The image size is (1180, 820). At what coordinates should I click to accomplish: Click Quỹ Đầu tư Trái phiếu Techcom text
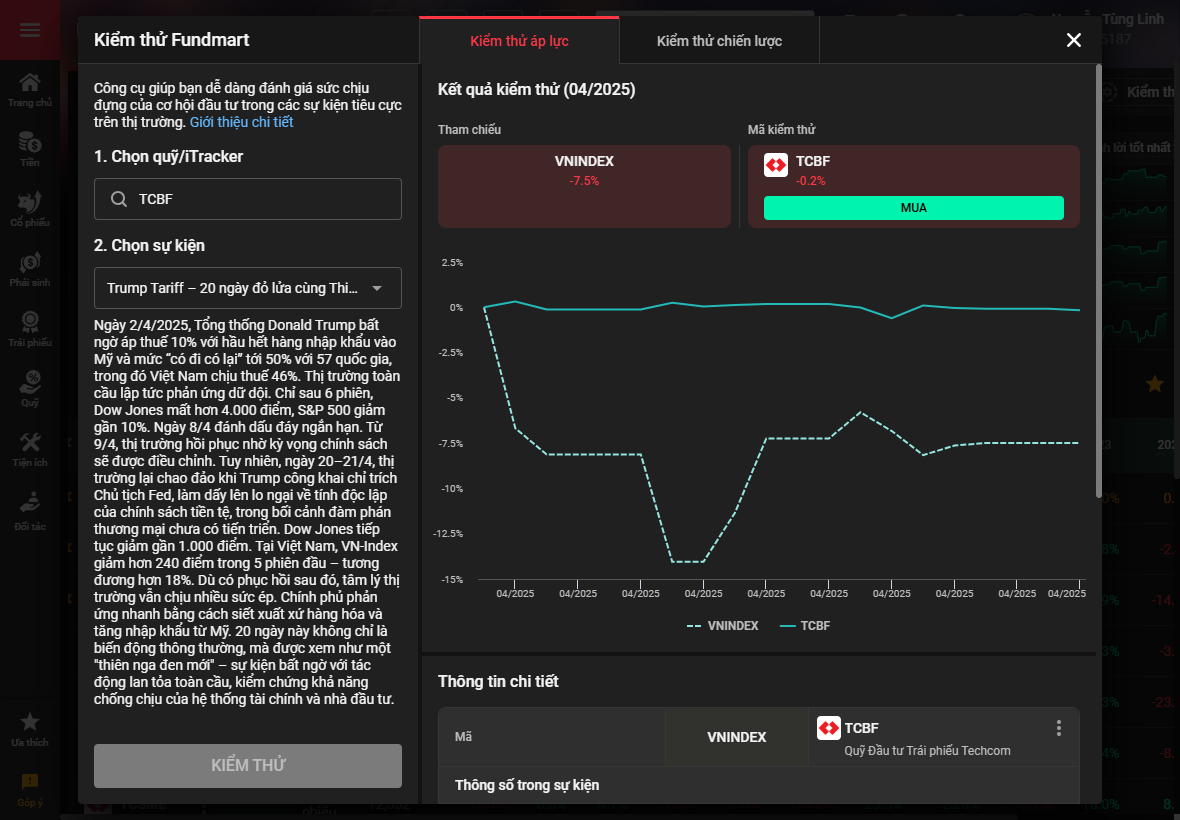pyautogui.click(x=927, y=750)
